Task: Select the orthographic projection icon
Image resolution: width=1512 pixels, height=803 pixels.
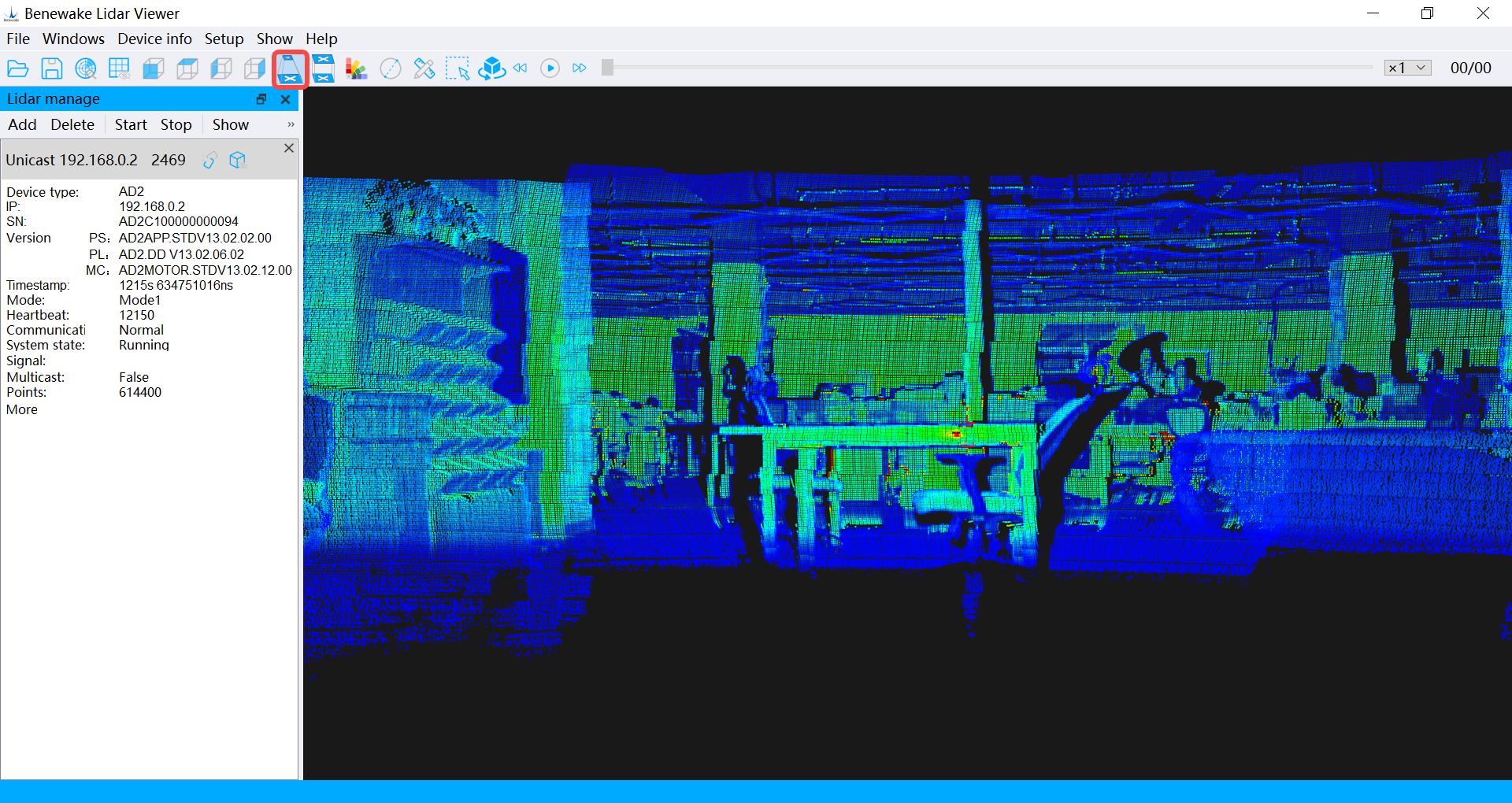Action: [323, 68]
